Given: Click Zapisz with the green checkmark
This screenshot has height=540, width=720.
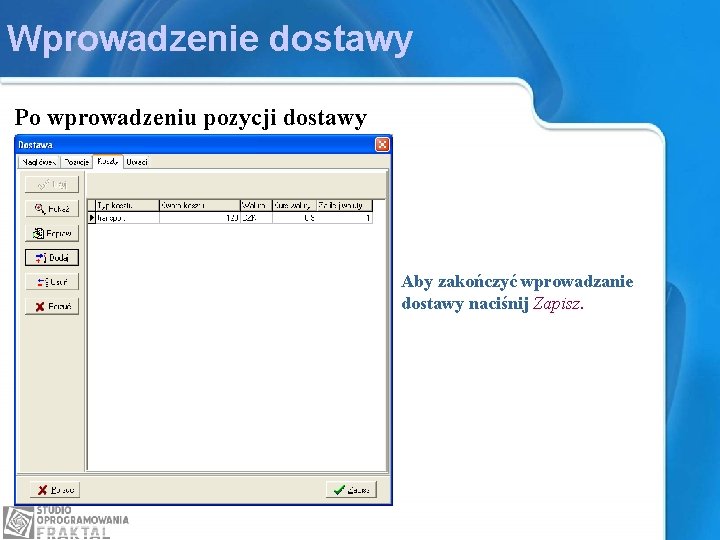Looking at the screenshot, I should click(351, 490).
